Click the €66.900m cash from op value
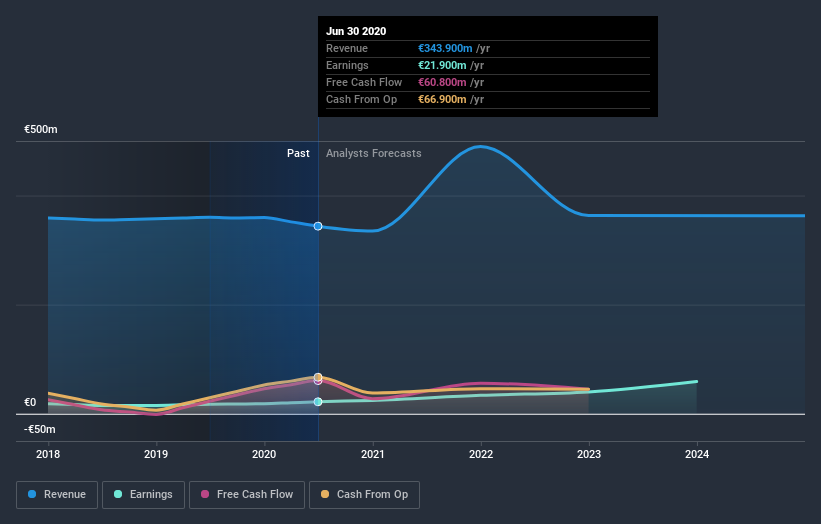The height and width of the screenshot is (524, 821). tap(442, 99)
